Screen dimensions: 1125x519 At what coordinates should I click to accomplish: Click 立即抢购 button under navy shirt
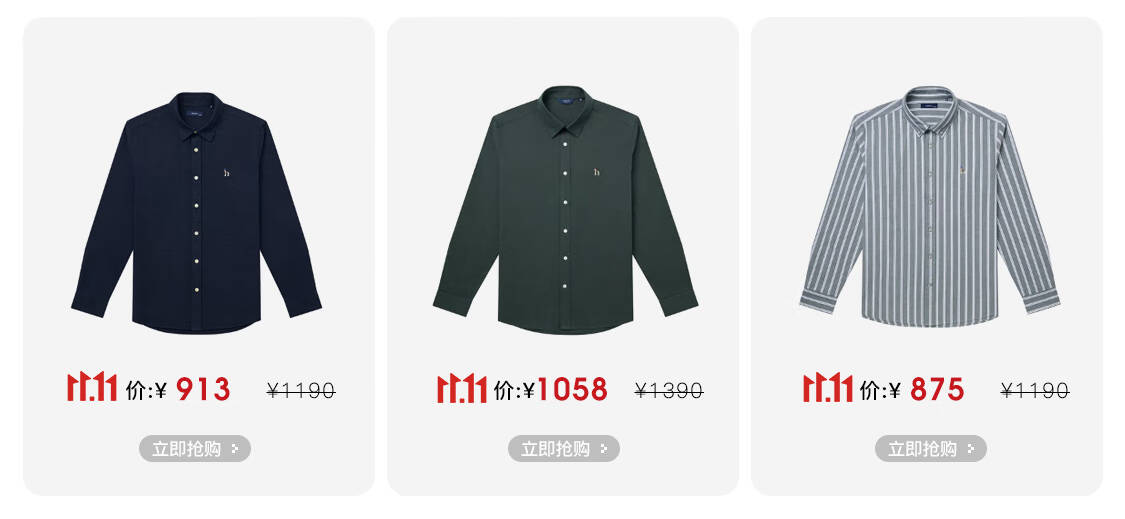195,449
